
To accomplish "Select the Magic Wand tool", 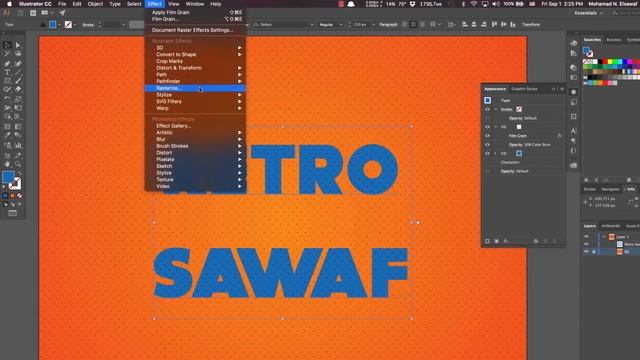I will (7, 54).
